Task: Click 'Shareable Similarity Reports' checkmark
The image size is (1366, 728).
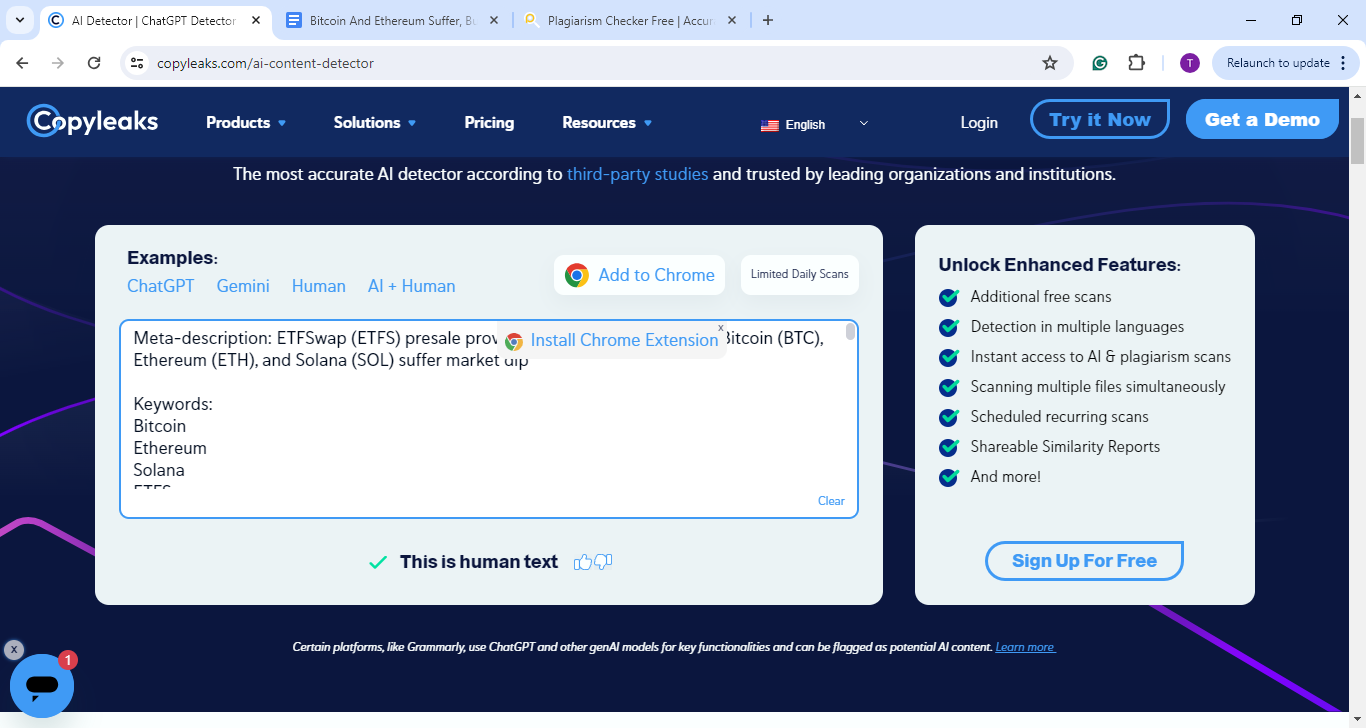Action: pos(949,447)
